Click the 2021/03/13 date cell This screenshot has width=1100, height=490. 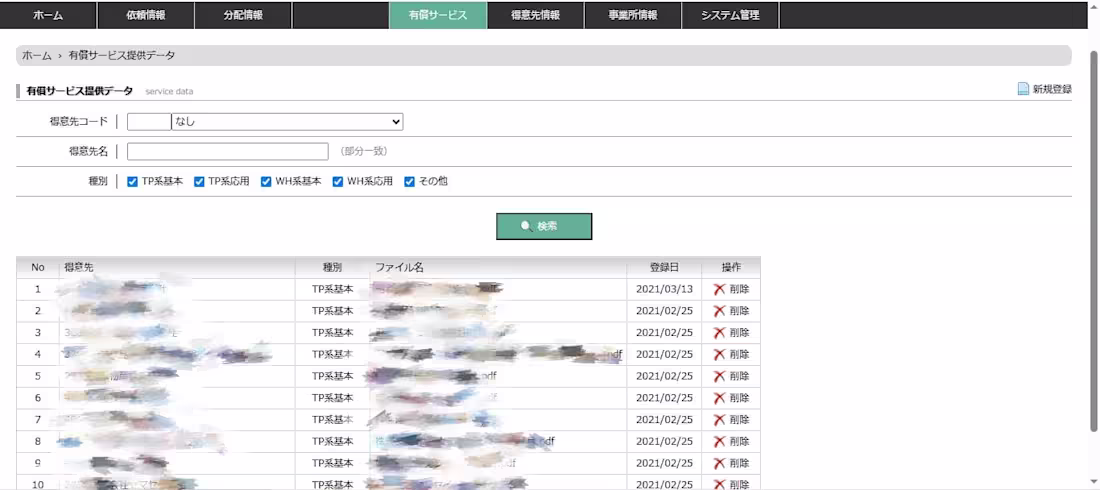click(664, 289)
